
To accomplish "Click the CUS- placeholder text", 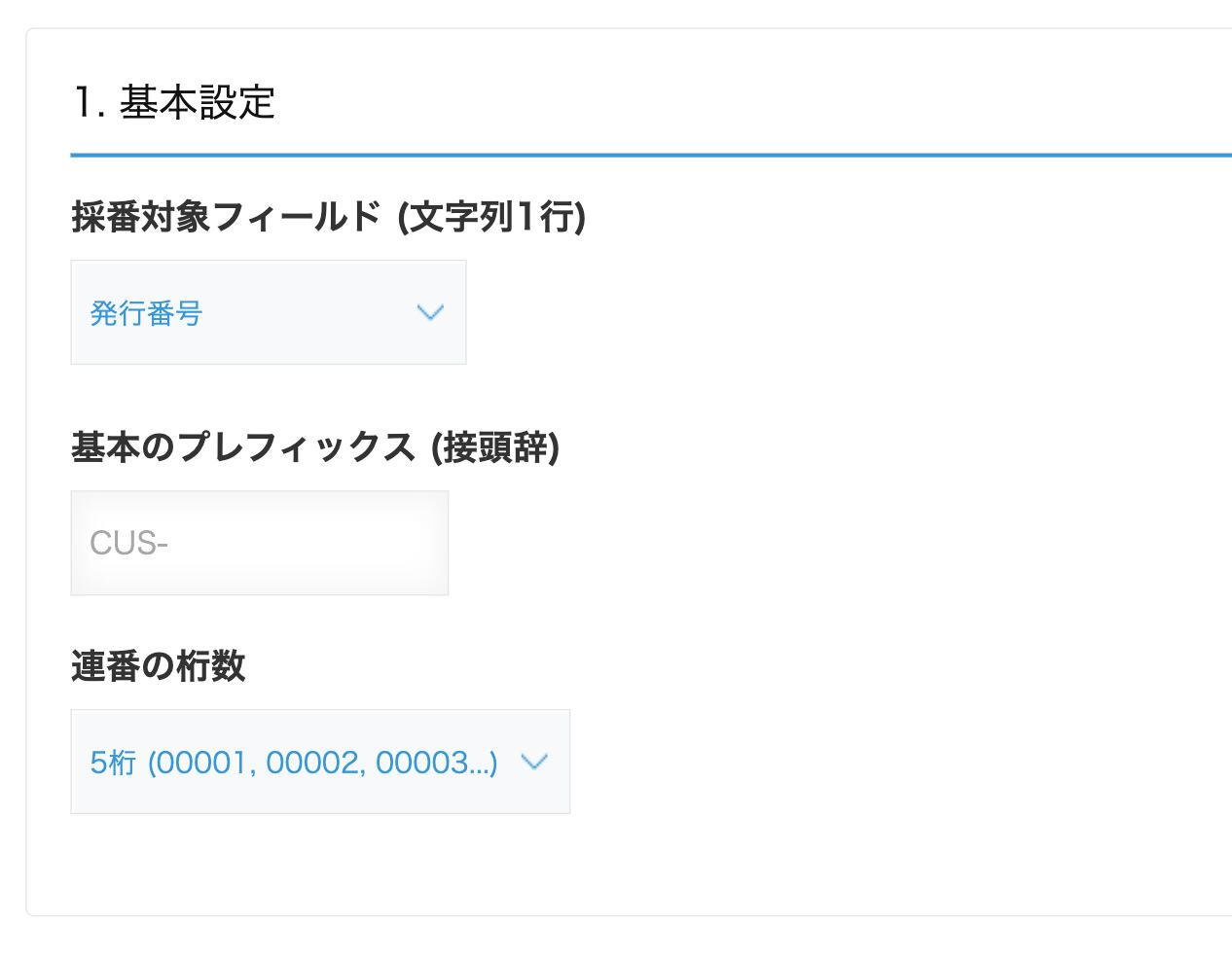I will (x=128, y=543).
